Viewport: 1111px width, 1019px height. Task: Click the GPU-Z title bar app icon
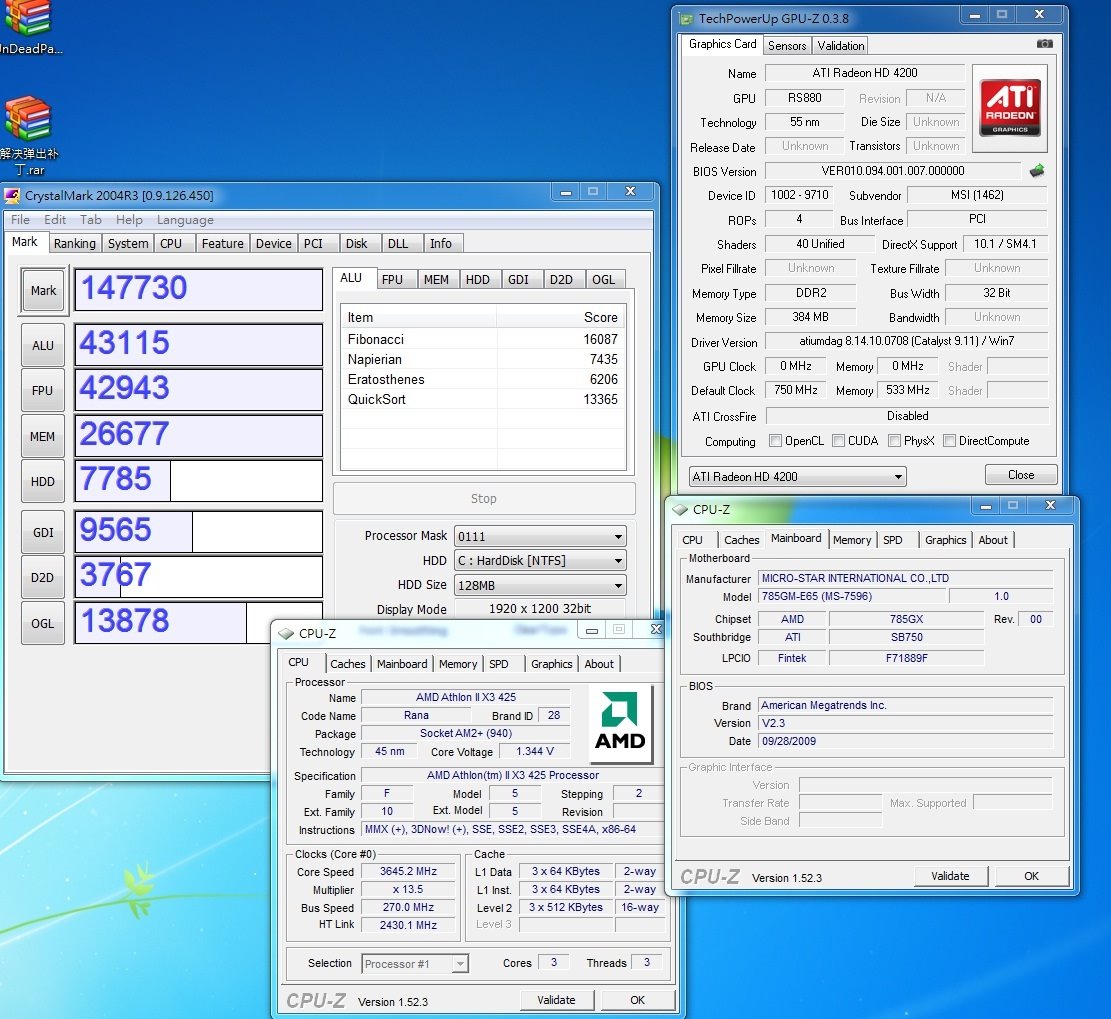686,18
